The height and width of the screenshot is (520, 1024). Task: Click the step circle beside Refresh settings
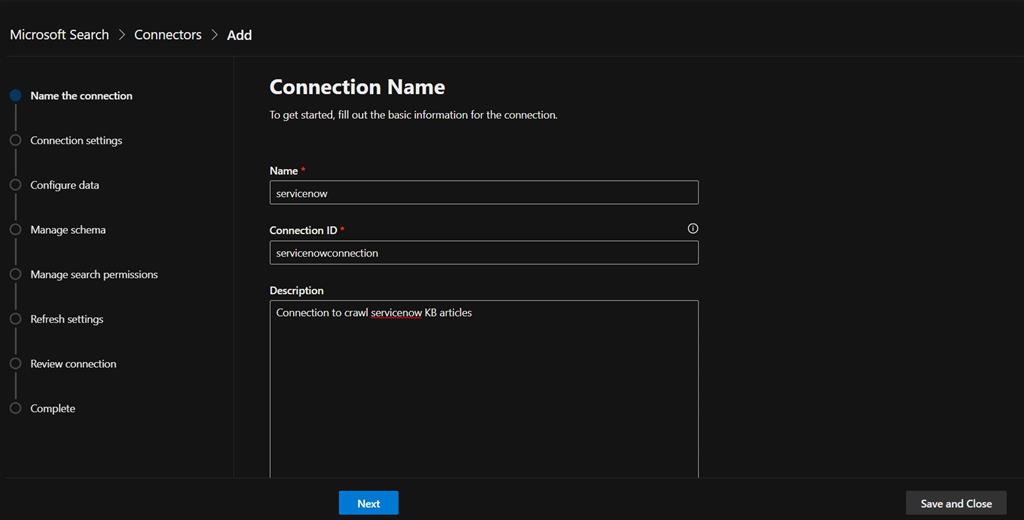click(16, 319)
